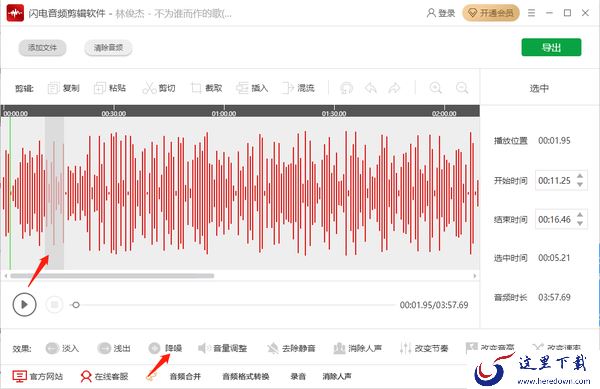Decrease end time (结束时间) with down arrow
Screen dimensions: 600x389
(580, 223)
